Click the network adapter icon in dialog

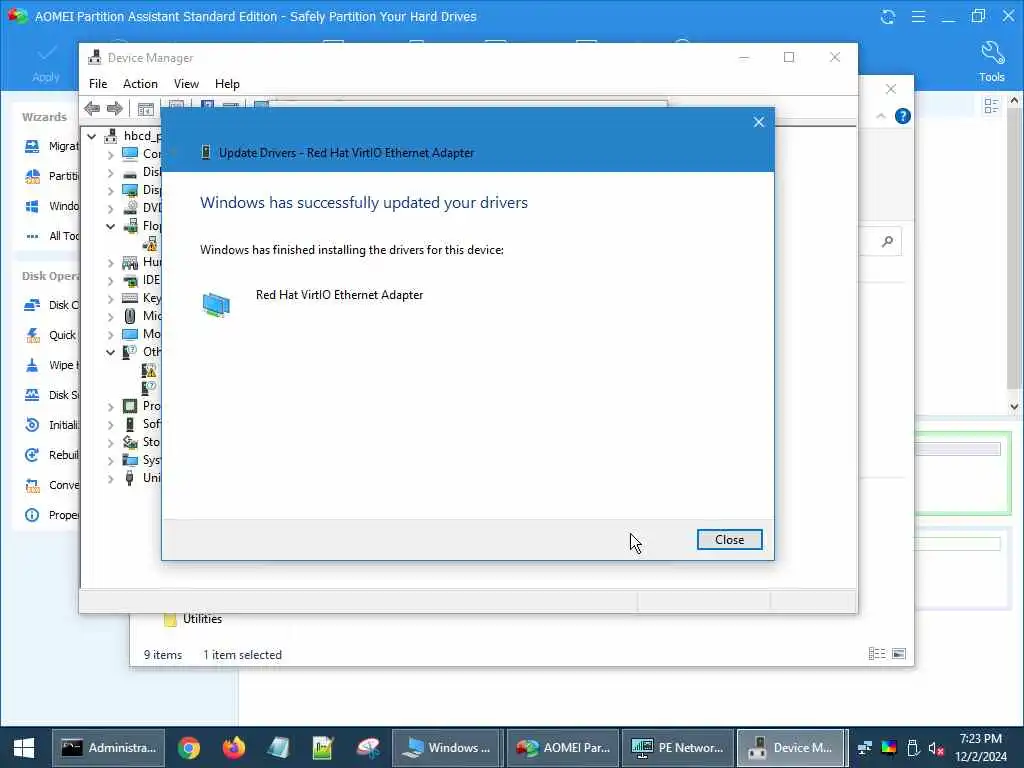coord(216,304)
